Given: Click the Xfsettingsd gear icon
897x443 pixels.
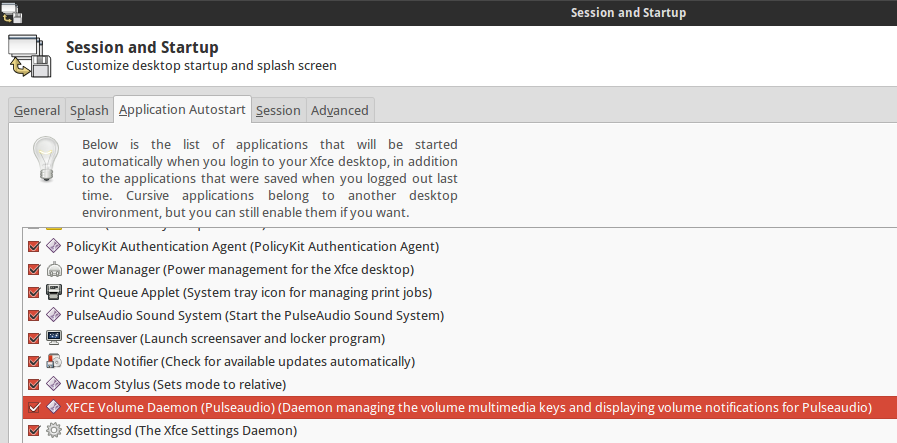Looking at the screenshot, I should click(x=54, y=431).
